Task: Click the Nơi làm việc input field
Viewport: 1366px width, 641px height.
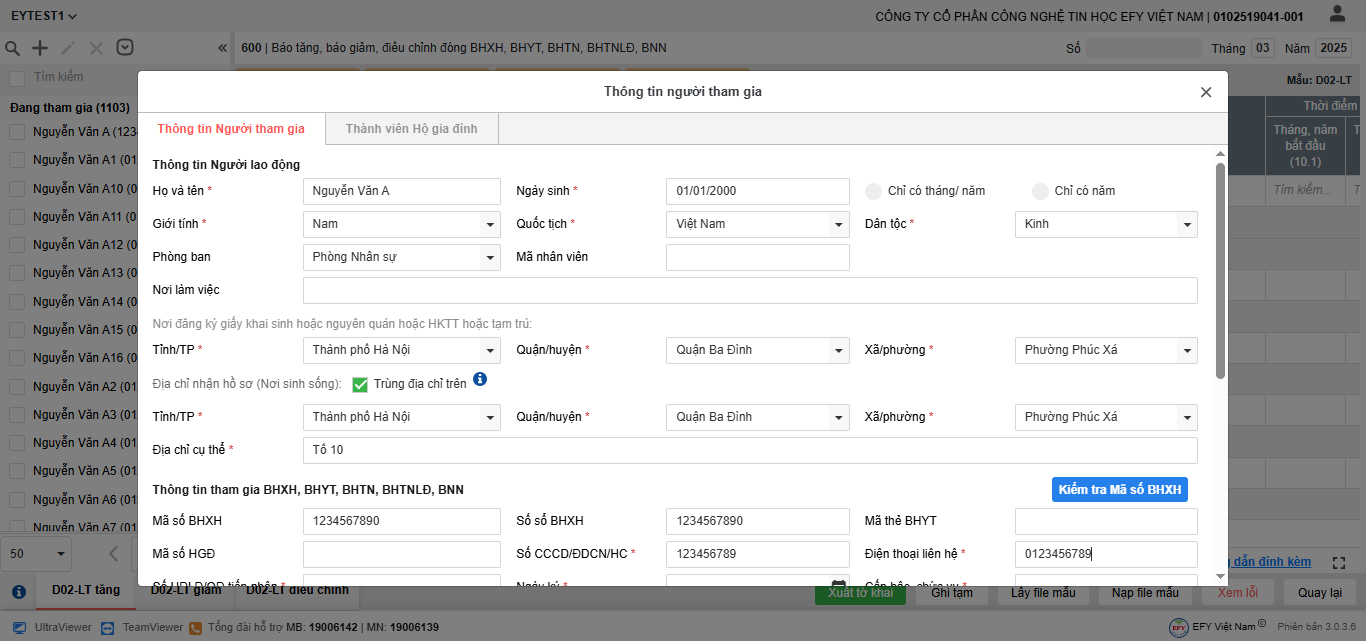Action: point(749,291)
